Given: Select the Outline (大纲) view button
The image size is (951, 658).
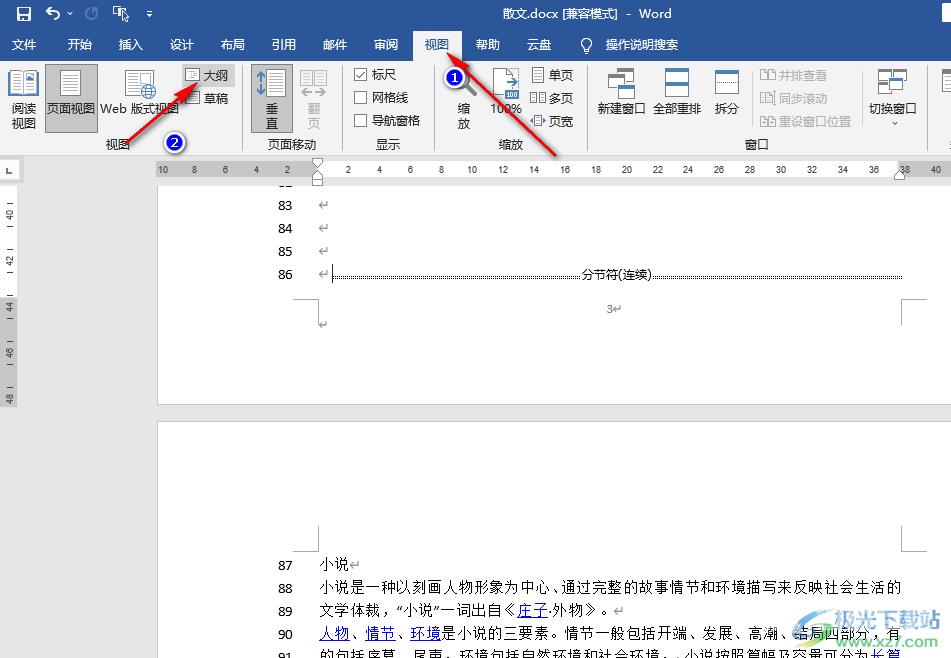Looking at the screenshot, I should (207, 75).
